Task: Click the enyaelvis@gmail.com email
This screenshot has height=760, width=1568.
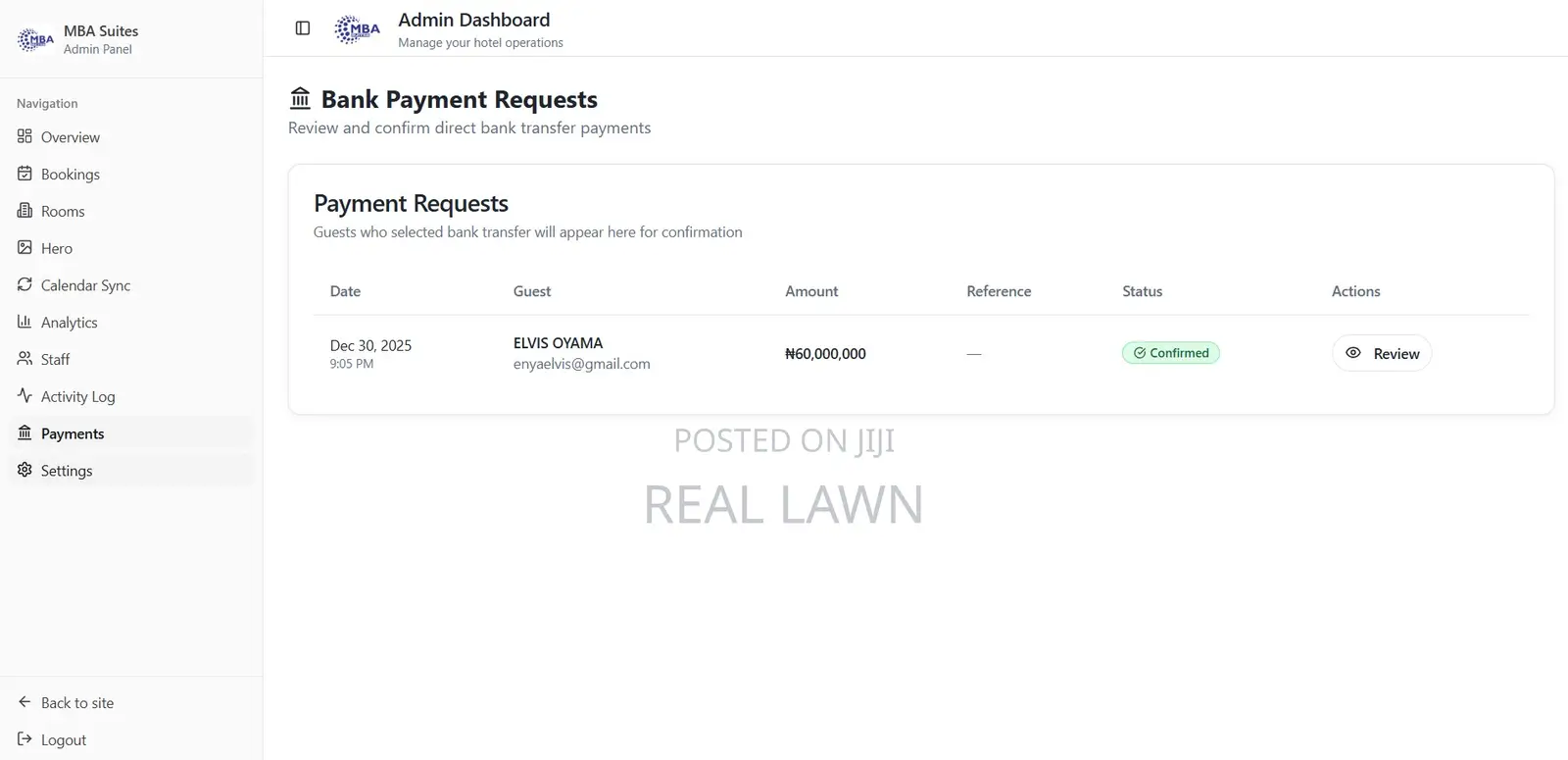Action: pyautogui.click(x=582, y=364)
